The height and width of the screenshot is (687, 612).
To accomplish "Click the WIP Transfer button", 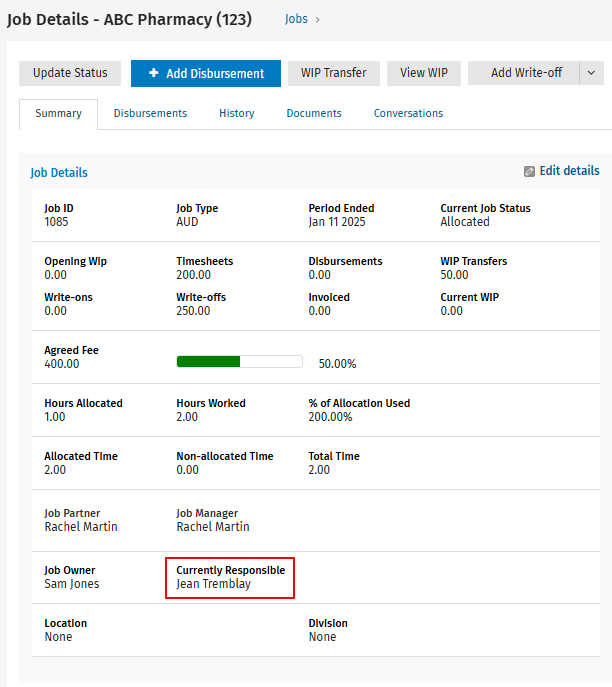I will coord(334,73).
